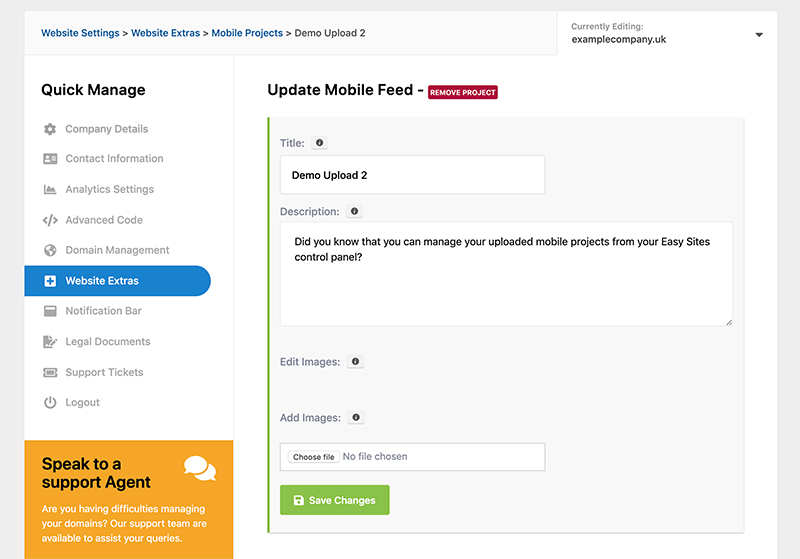
Task: Click the info icon beside Add Images
Action: (x=356, y=418)
